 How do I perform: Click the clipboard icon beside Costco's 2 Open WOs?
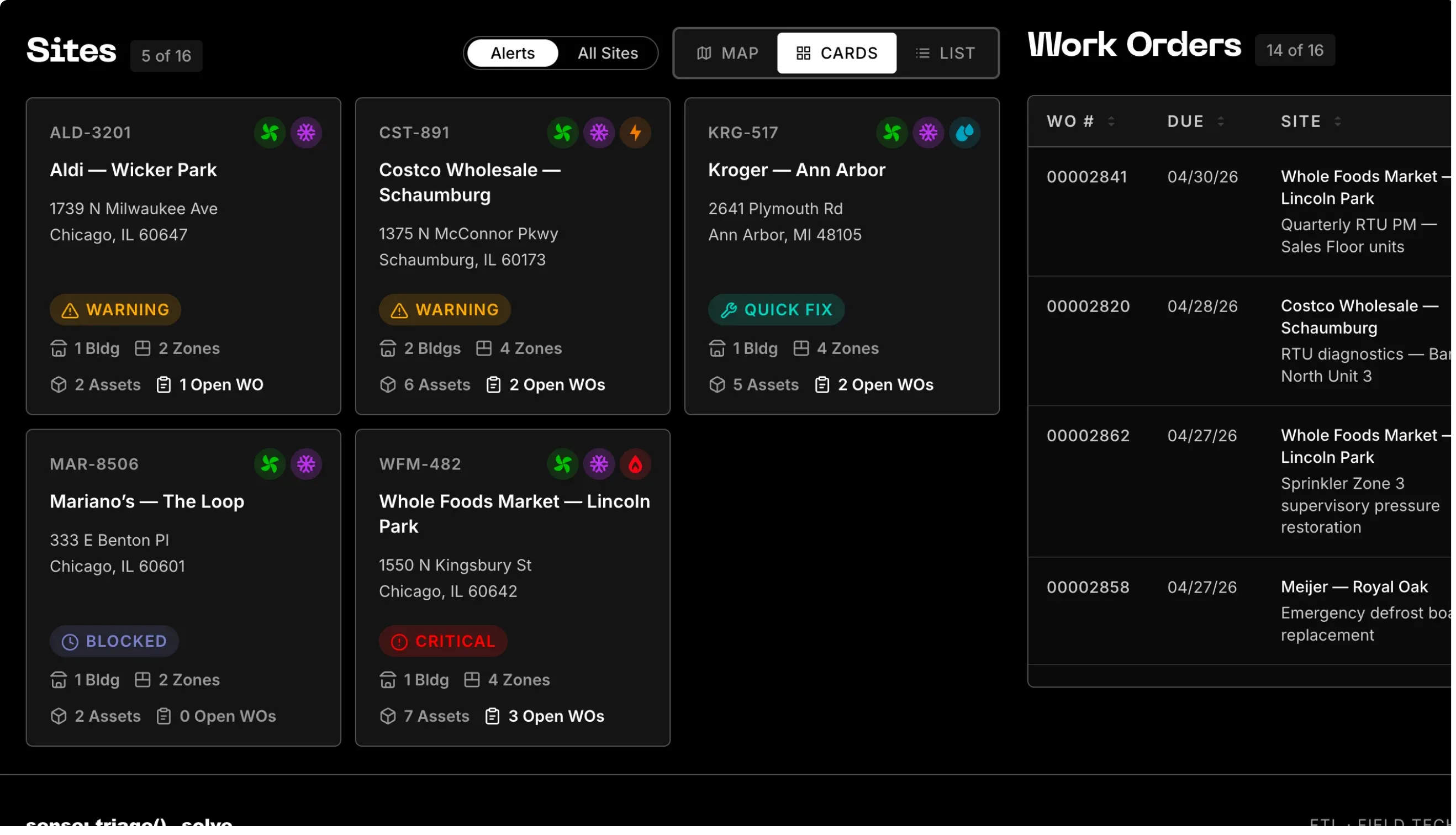[494, 386]
